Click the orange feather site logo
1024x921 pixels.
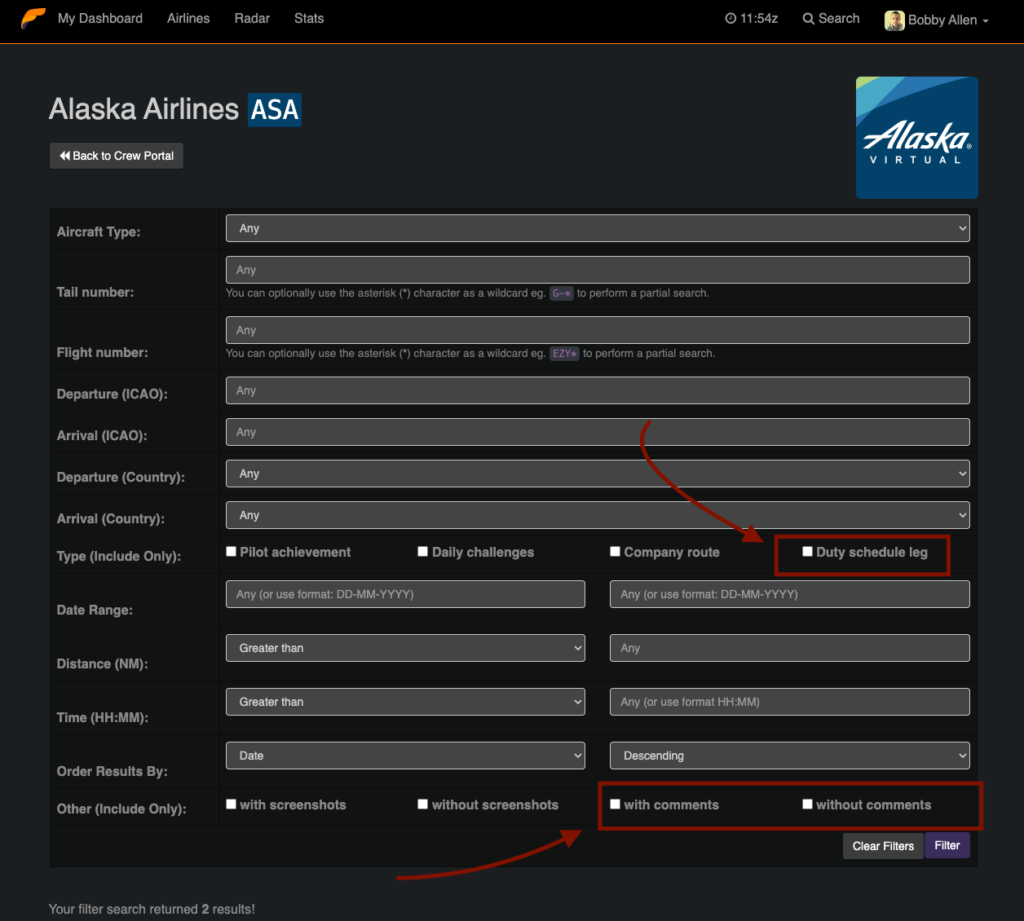pyautogui.click(x=33, y=18)
